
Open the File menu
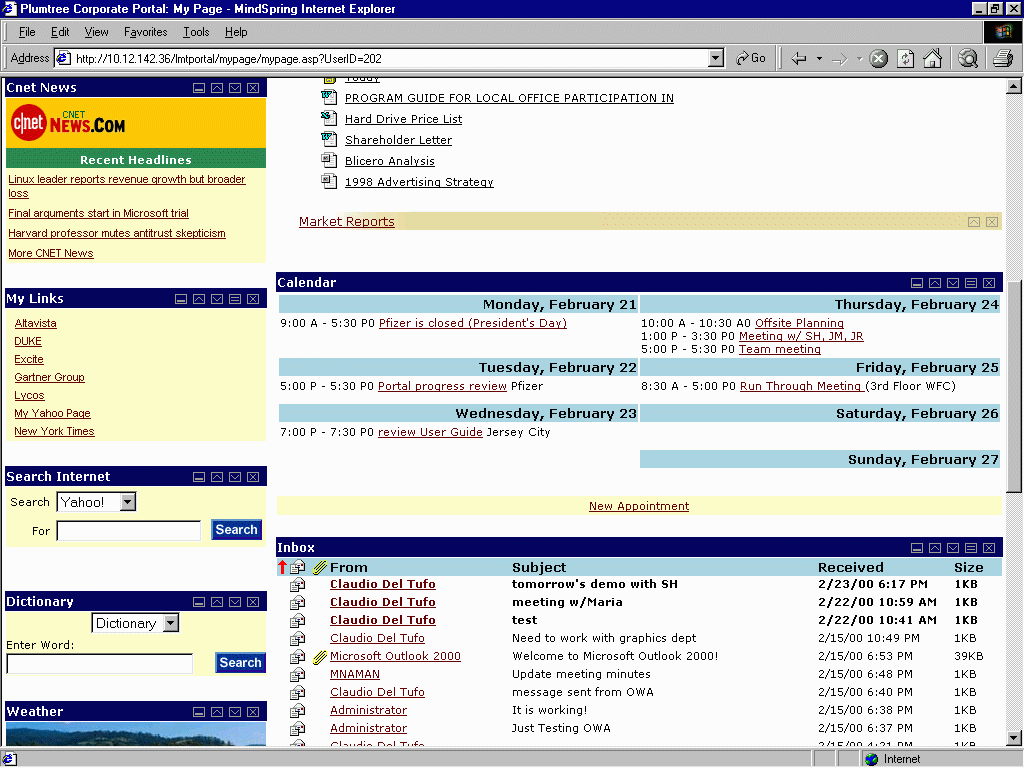click(27, 32)
